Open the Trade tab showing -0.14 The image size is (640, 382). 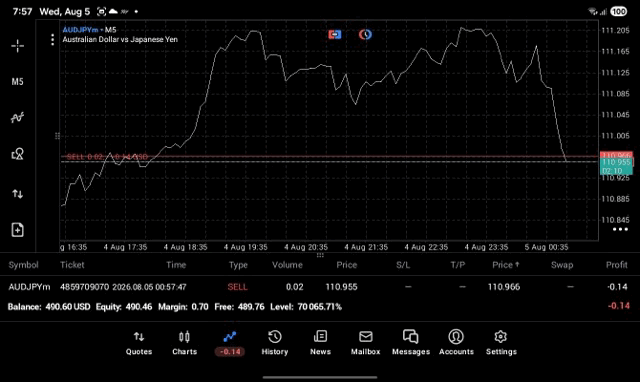230,343
